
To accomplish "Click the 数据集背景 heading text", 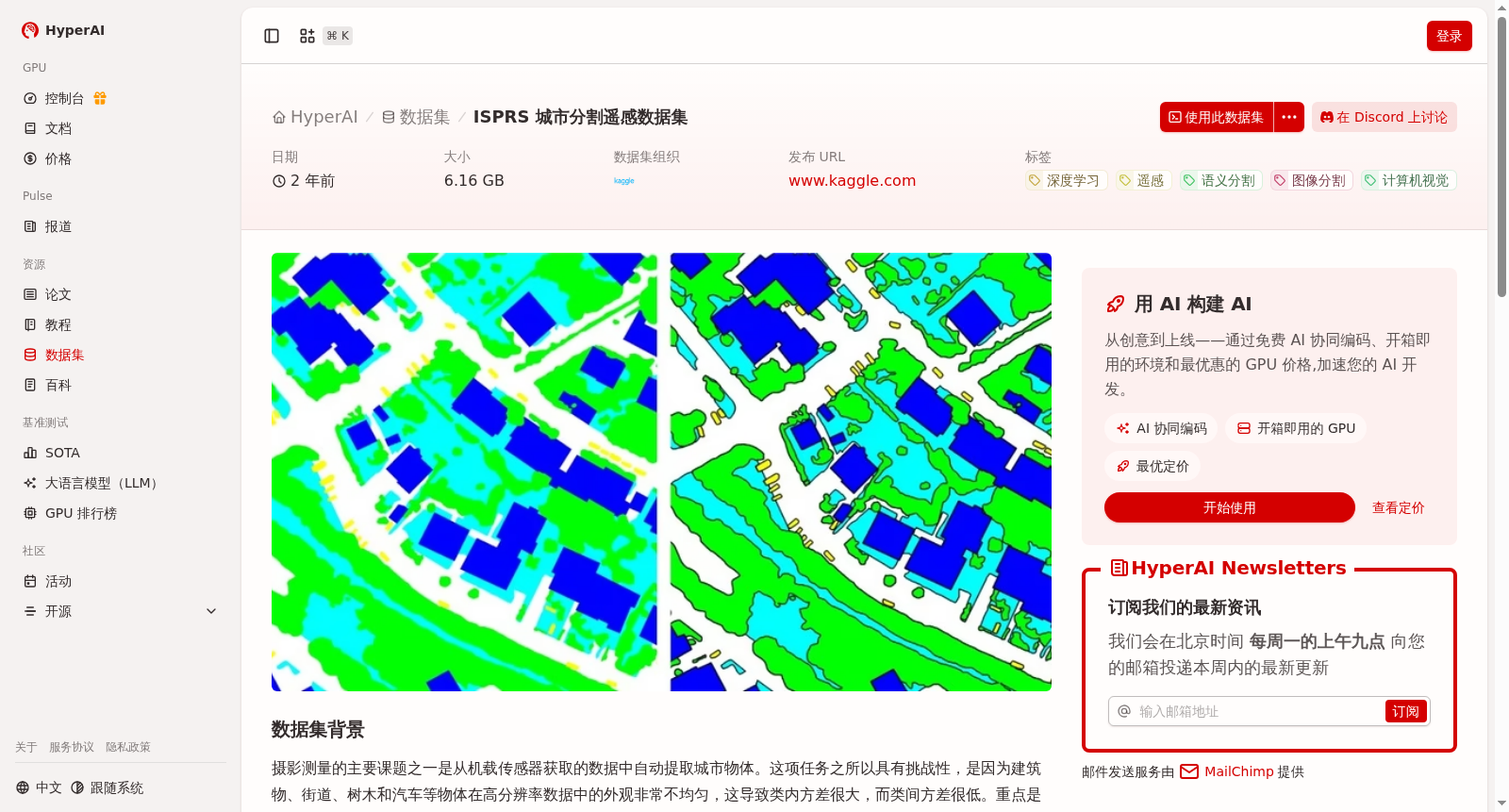I will click(318, 729).
